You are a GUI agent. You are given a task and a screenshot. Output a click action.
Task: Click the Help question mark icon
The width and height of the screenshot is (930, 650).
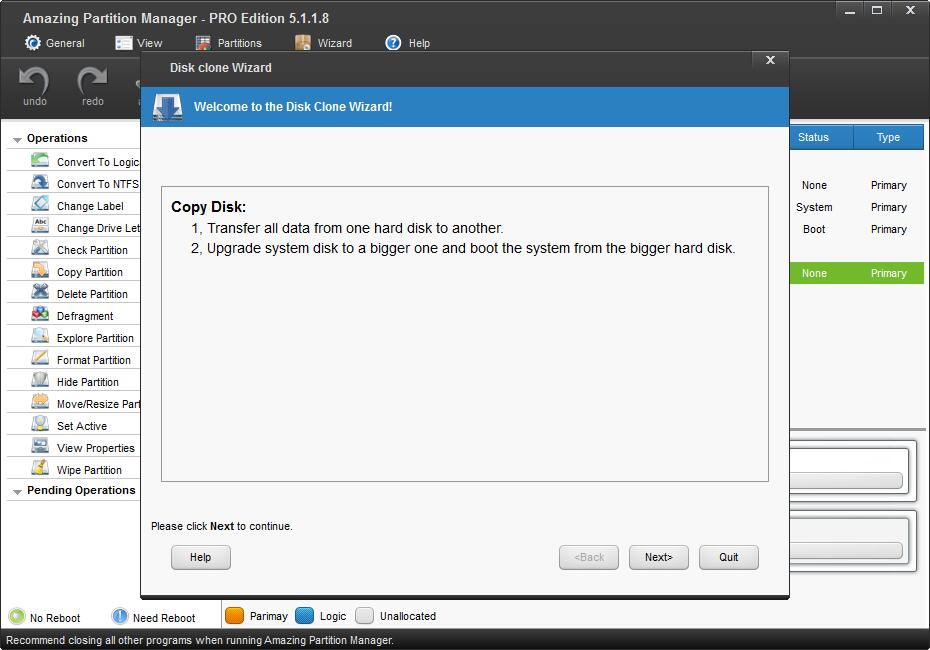click(393, 43)
